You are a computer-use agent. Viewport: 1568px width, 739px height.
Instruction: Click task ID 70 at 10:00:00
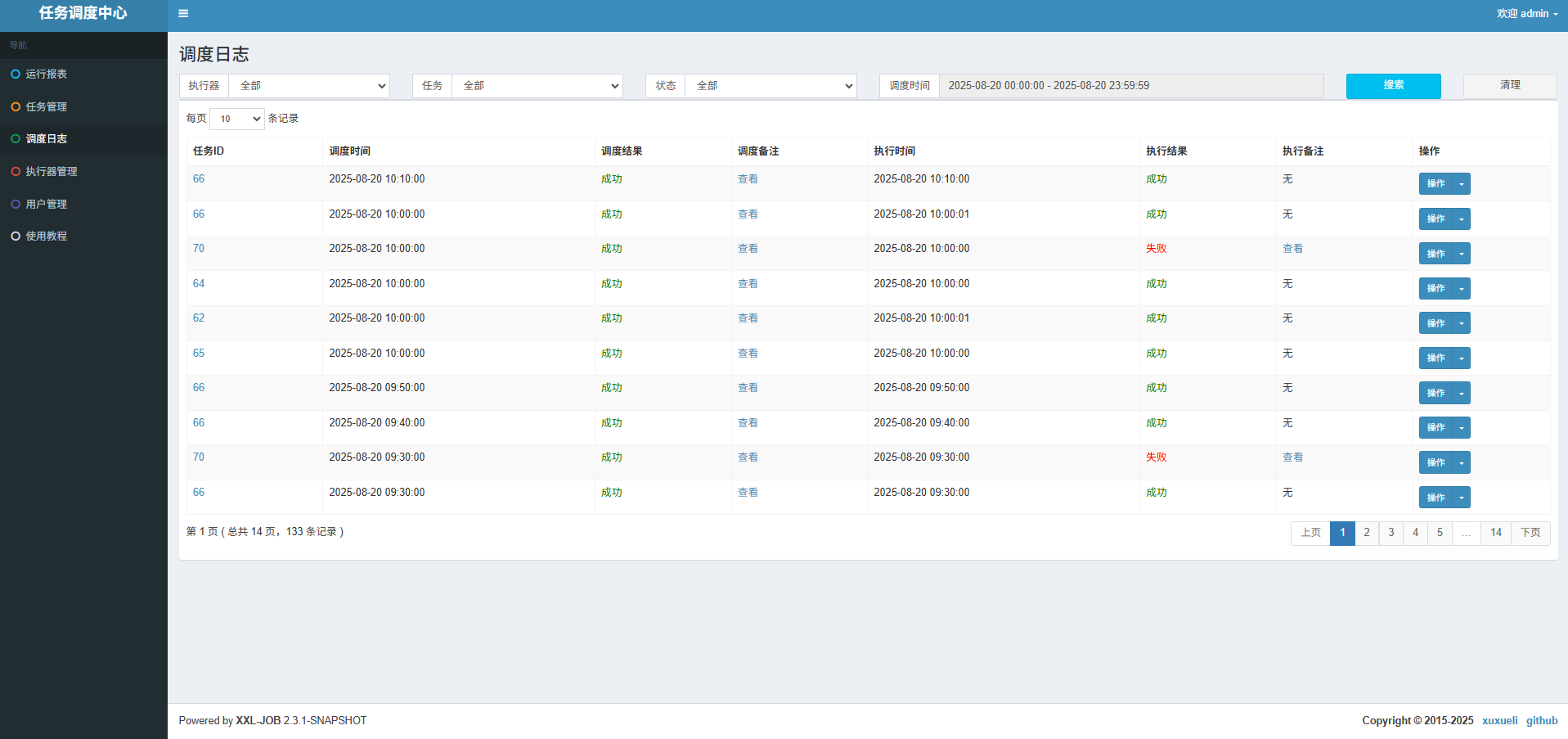click(199, 249)
